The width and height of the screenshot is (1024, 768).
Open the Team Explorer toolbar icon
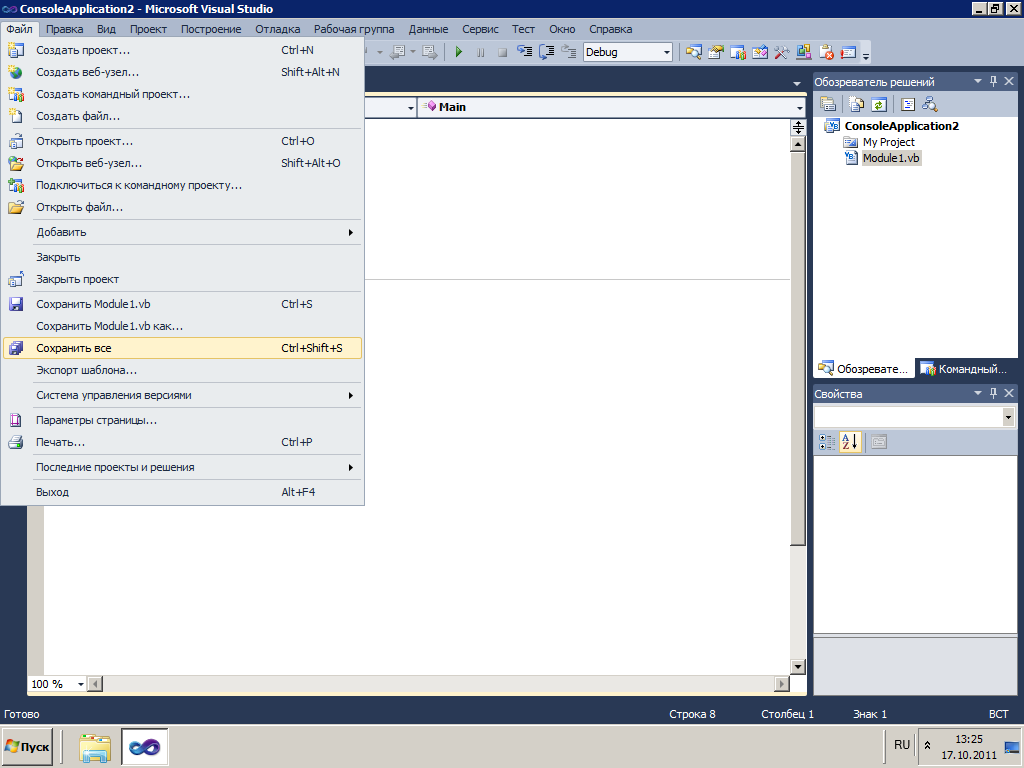pos(738,52)
